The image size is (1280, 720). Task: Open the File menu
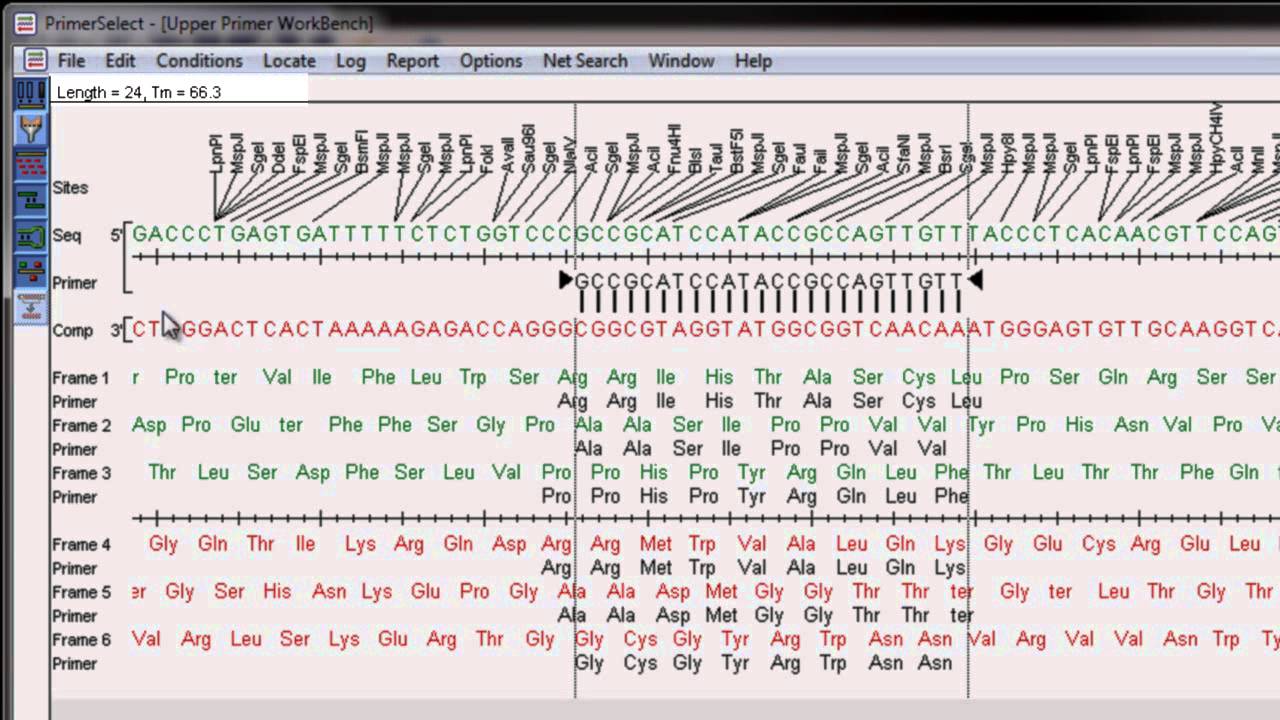[x=71, y=60]
